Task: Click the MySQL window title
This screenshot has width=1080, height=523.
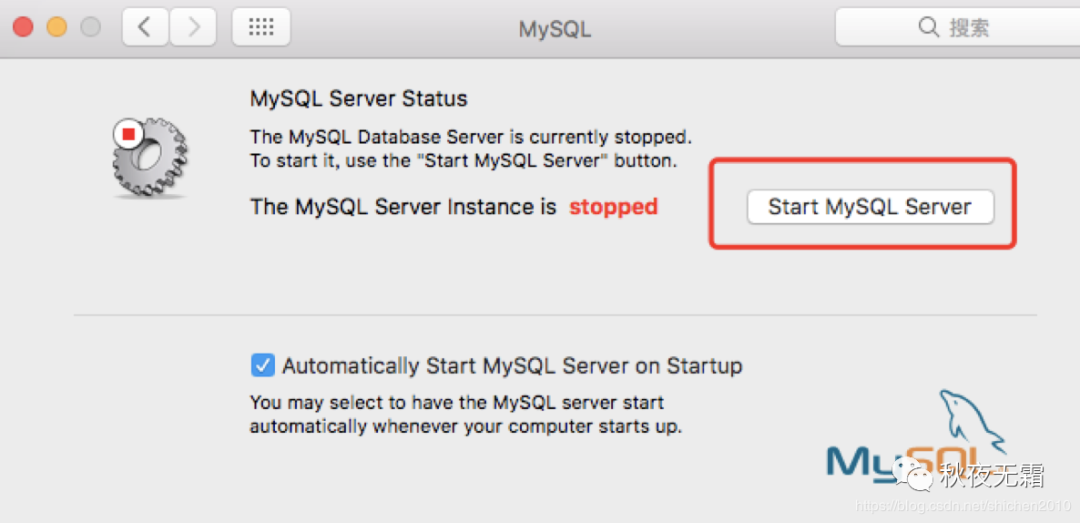Action: point(554,29)
